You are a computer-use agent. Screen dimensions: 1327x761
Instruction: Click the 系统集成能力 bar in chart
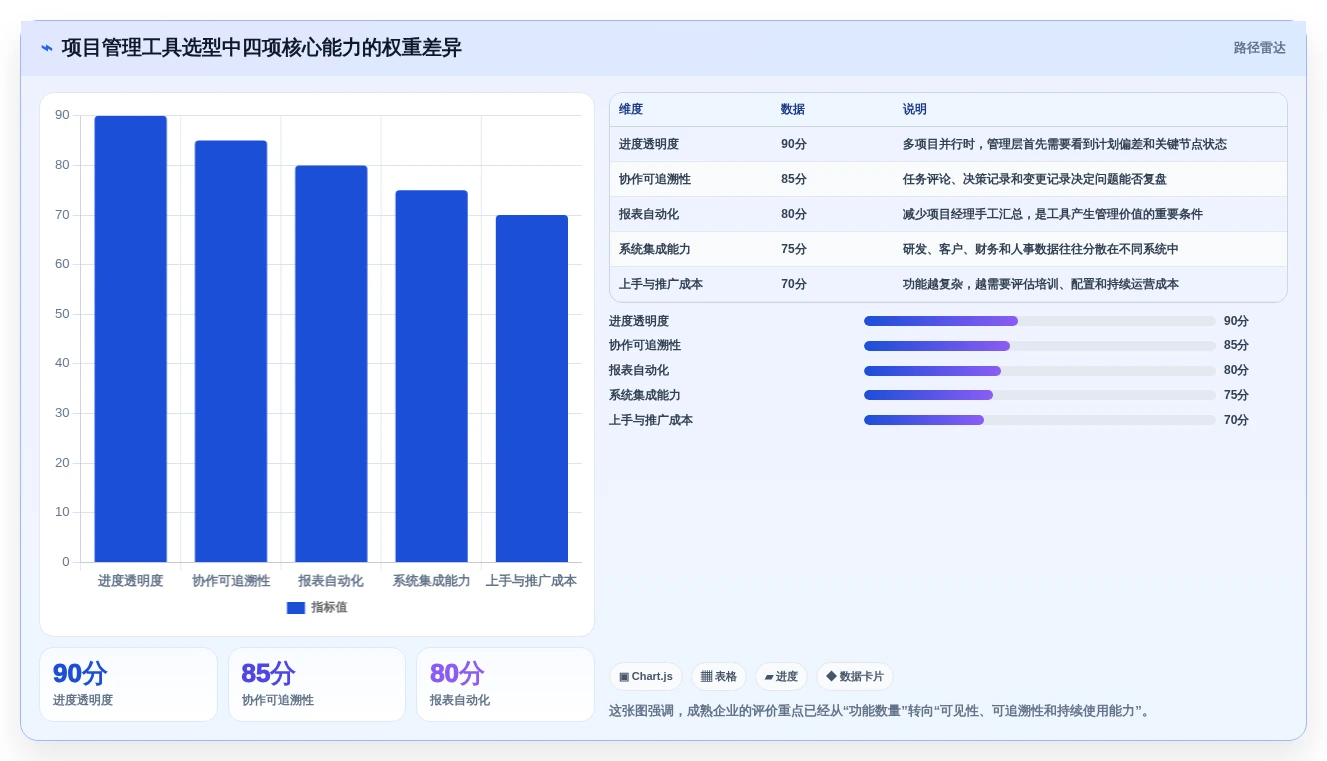pyautogui.click(x=431, y=376)
